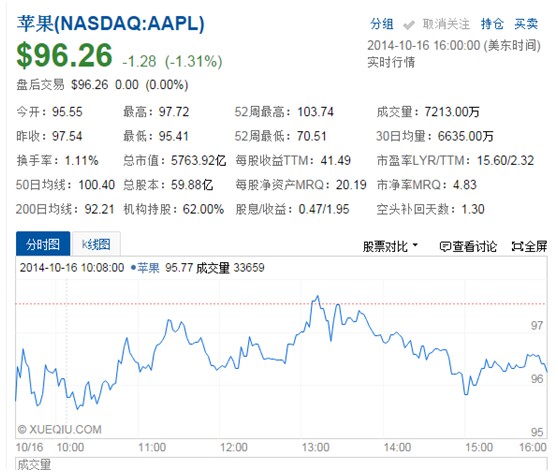
Task: Click the 成交量 7213.00万 value
Action: (452, 112)
